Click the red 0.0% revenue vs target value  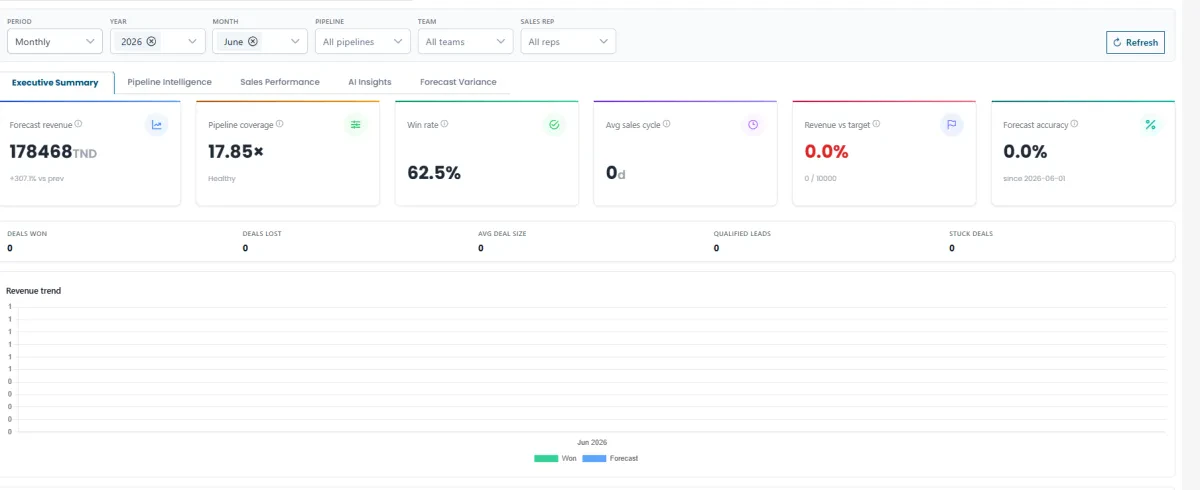pyautogui.click(x=826, y=152)
